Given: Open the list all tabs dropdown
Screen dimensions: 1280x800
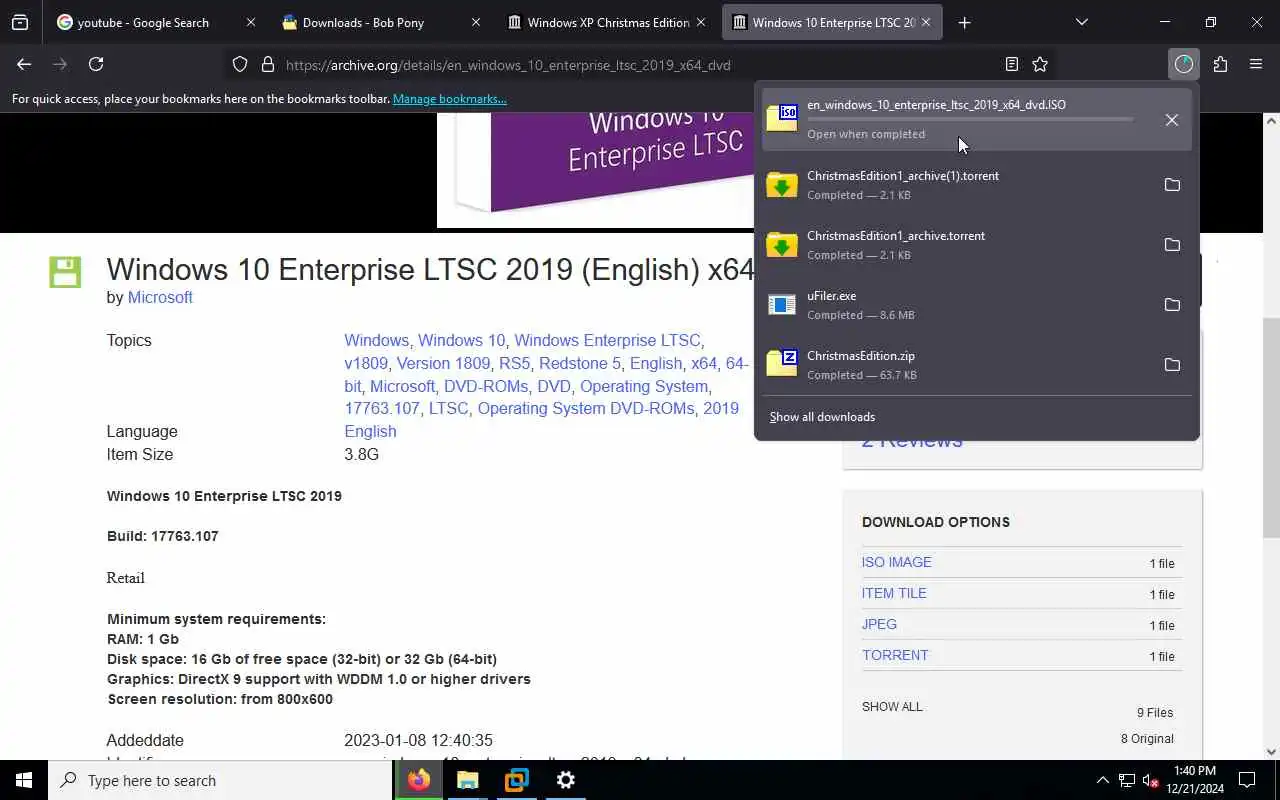Looking at the screenshot, I should pyautogui.click(x=1081, y=22).
